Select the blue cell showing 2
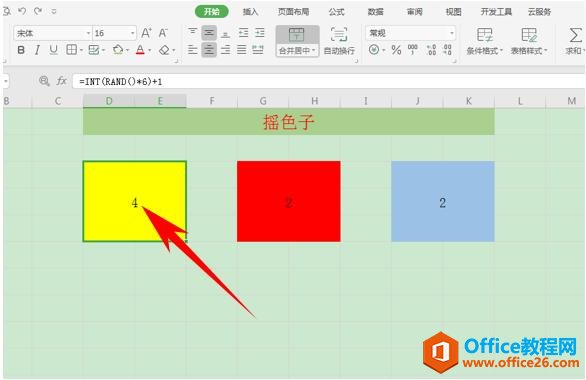Viewport: 586px width, 380px height. tap(442, 201)
